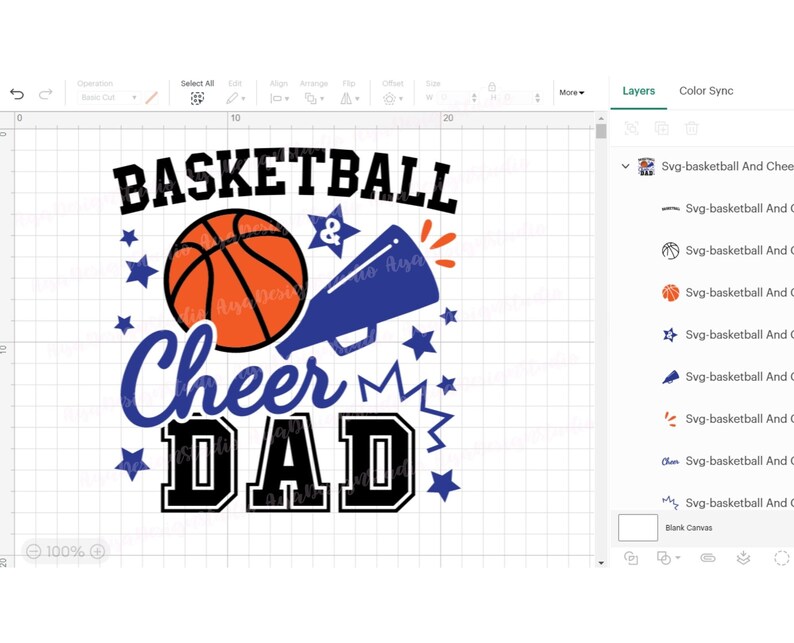Toggle the size aspect ratio lock
The height and width of the screenshot is (643, 794).
point(492,87)
